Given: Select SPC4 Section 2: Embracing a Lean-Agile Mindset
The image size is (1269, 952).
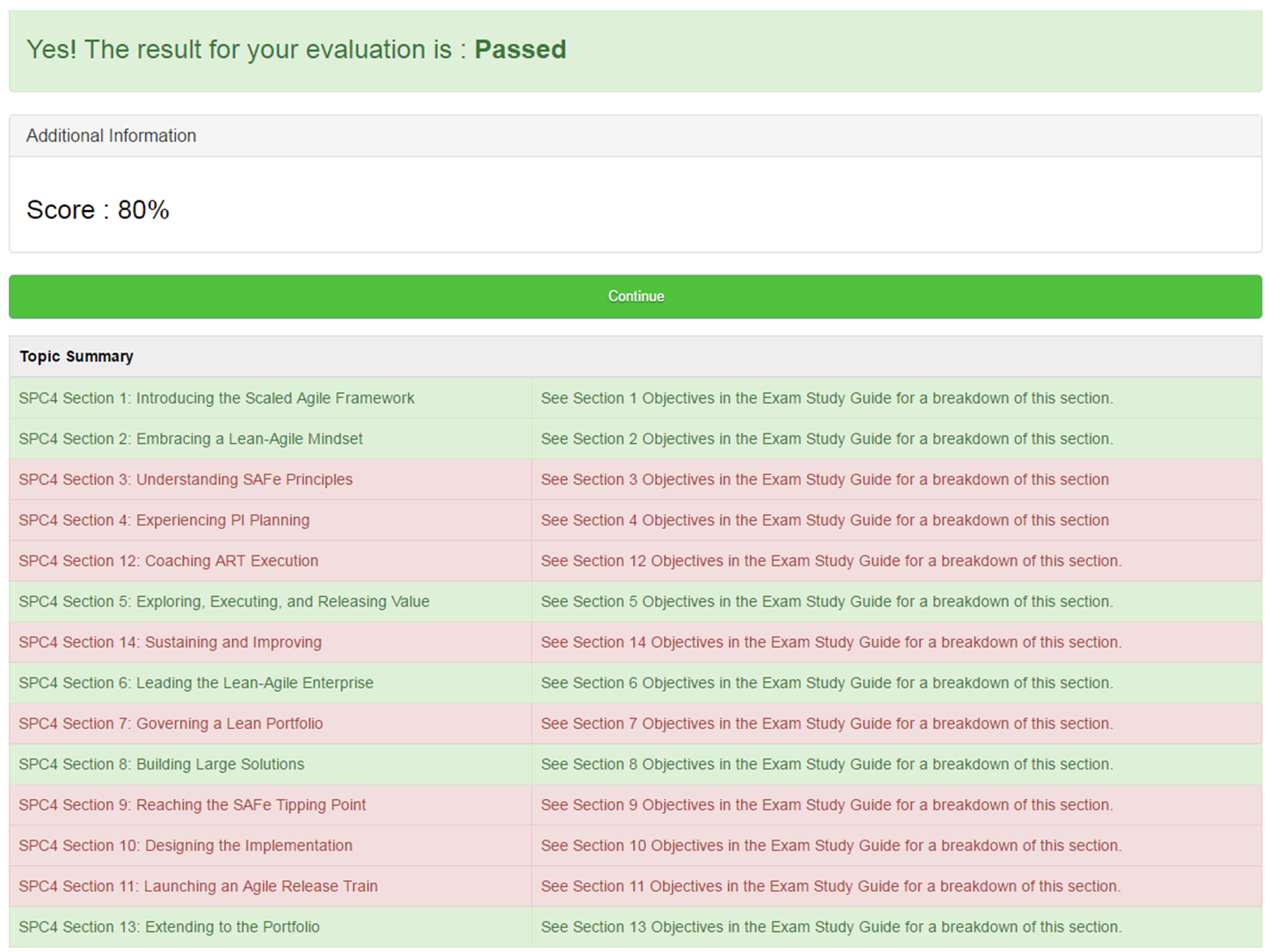Looking at the screenshot, I should (x=191, y=439).
